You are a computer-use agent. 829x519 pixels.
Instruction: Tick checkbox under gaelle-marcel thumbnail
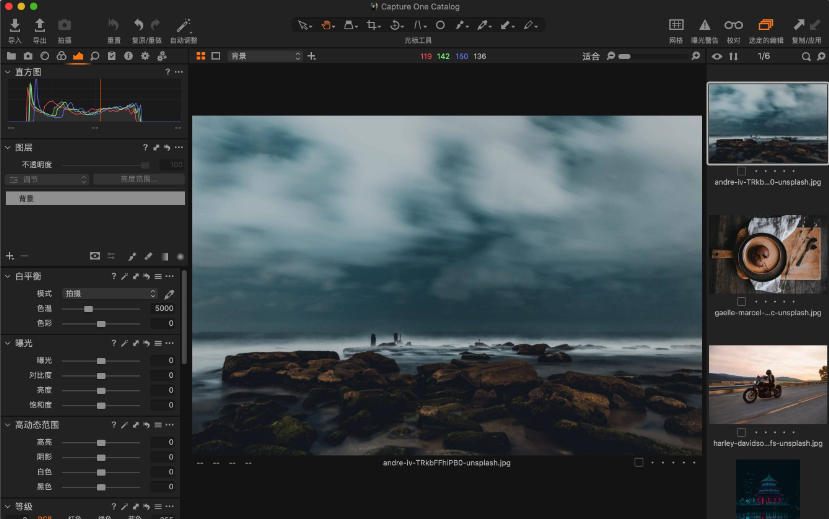pyautogui.click(x=741, y=301)
